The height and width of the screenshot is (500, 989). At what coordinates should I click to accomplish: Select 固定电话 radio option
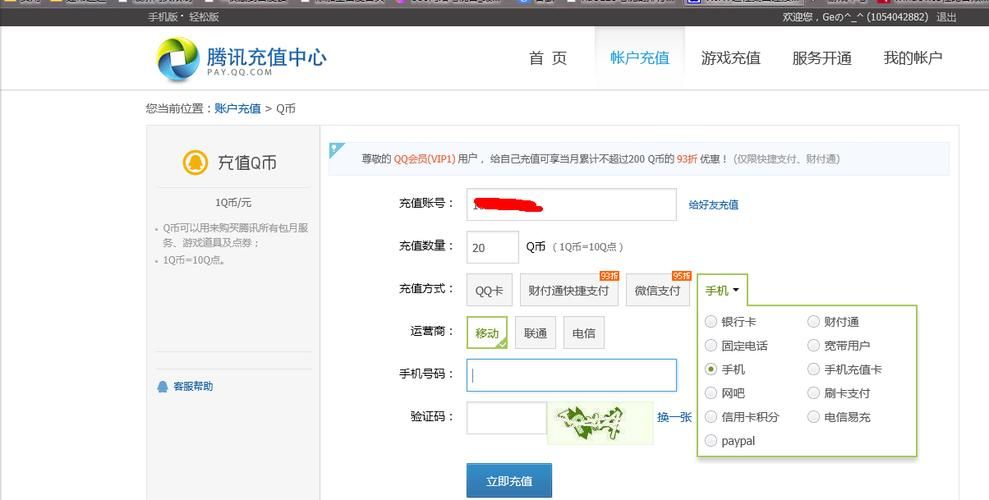pos(711,346)
